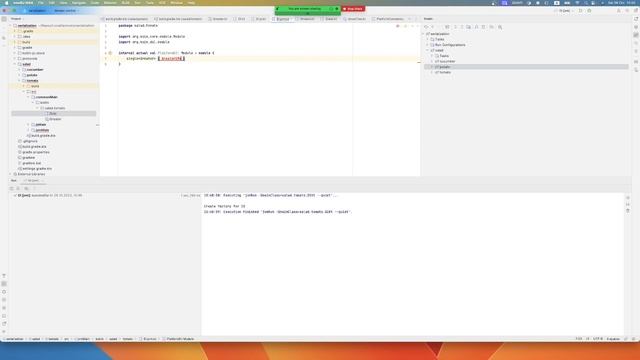Viewport: 640px width, 360px height.
Task: Click the Create factory for DI console line
Action: pos(224,207)
